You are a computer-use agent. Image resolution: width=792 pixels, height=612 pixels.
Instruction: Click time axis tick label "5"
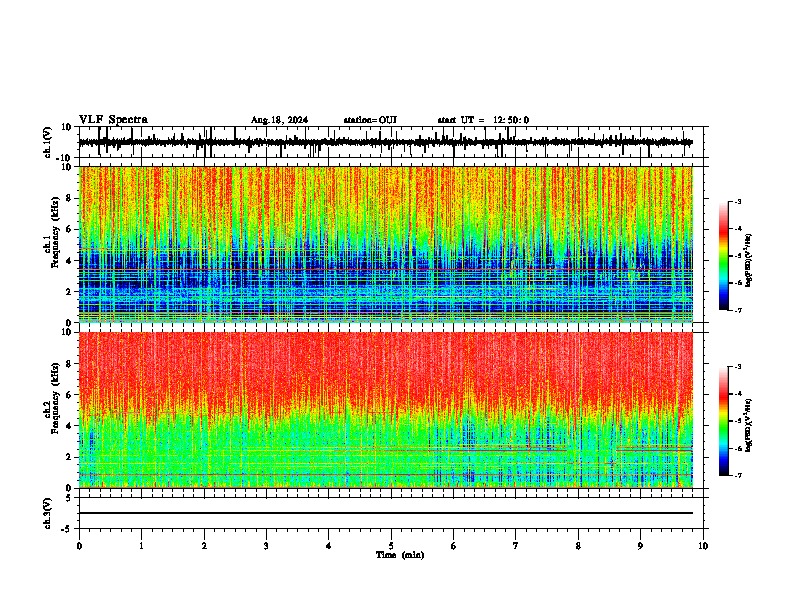pos(391,546)
